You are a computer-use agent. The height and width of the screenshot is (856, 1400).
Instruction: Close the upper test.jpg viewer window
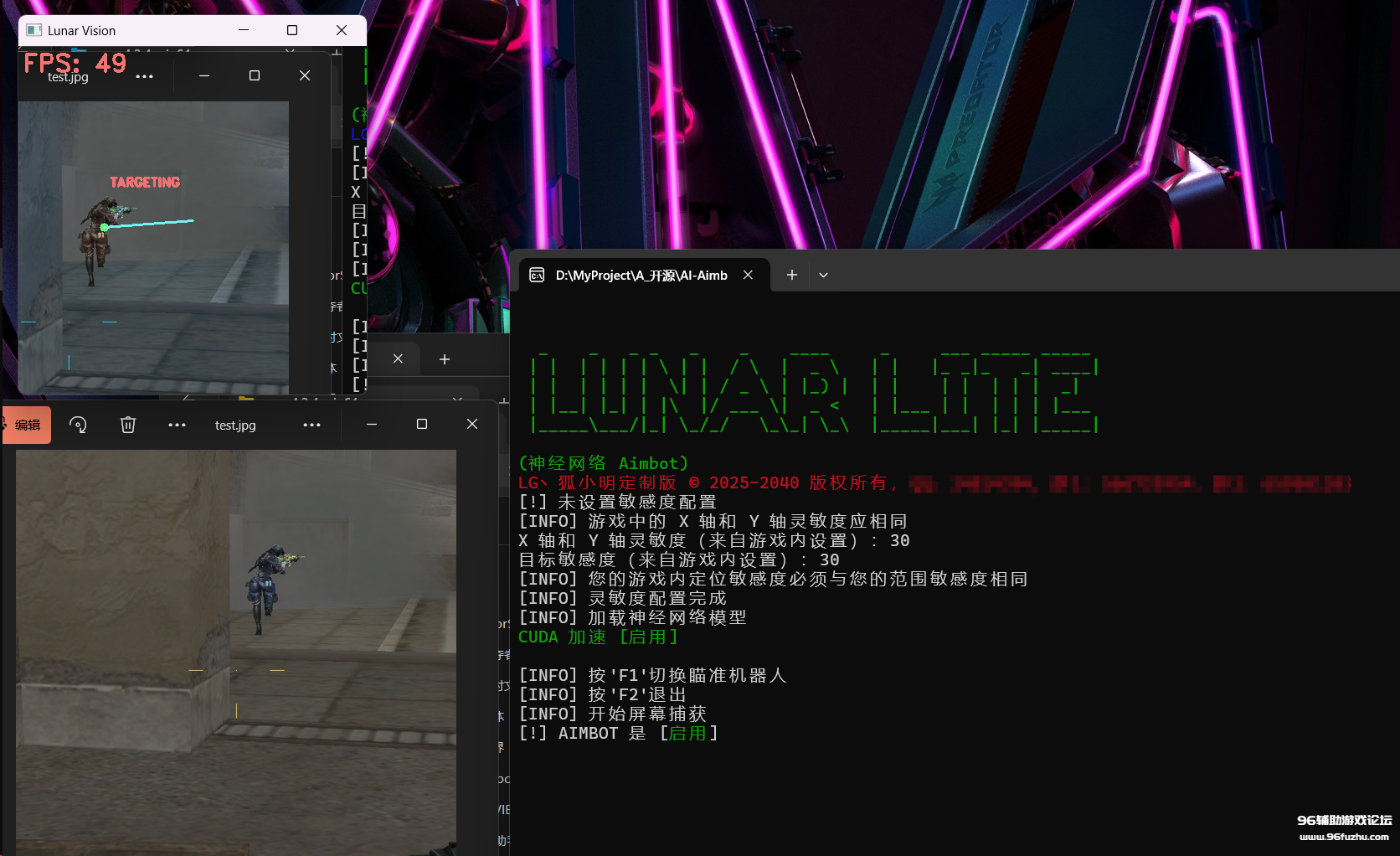[305, 75]
